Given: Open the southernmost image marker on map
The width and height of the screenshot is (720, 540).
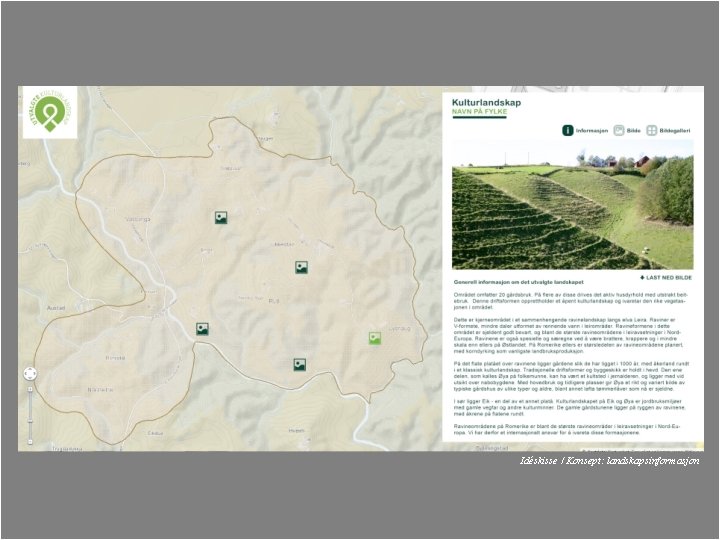Looking at the screenshot, I should tap(299, 365).
